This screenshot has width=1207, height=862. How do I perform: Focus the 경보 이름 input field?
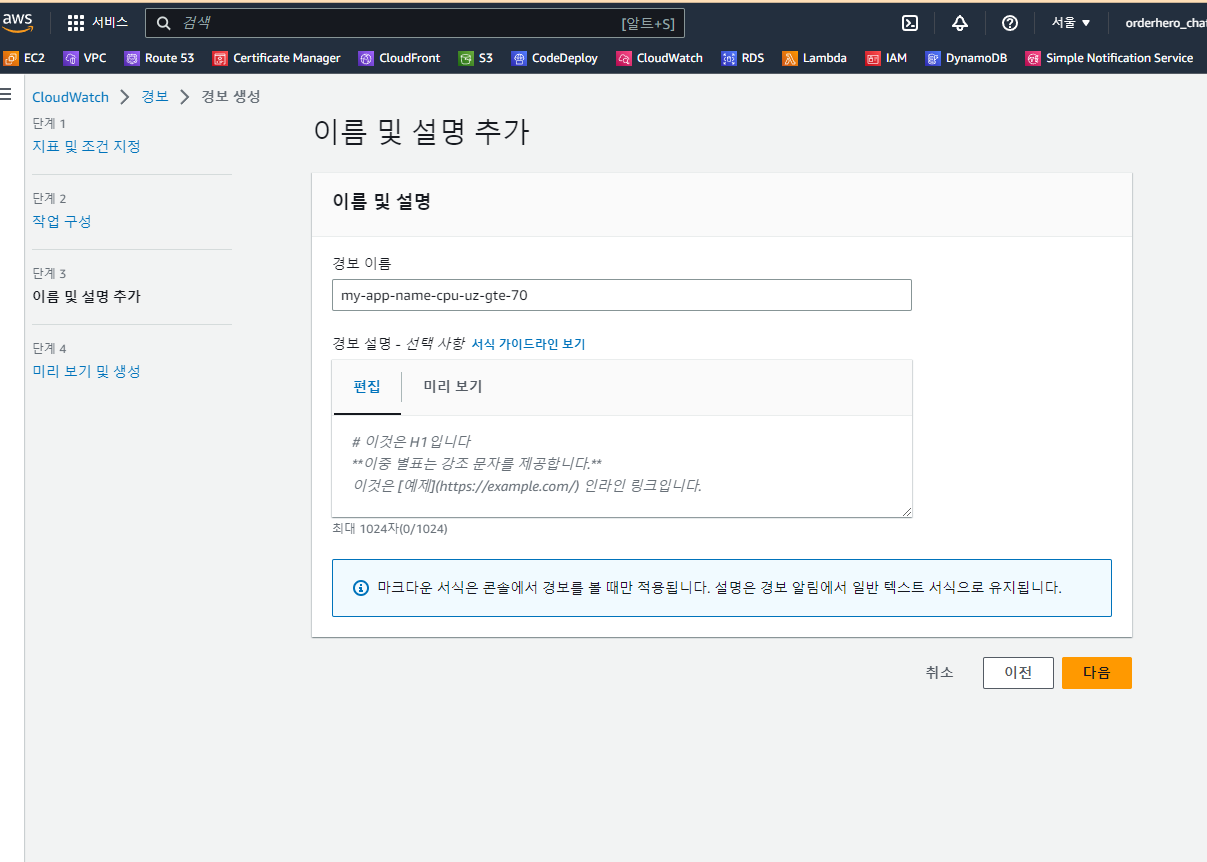click(622, 295)
